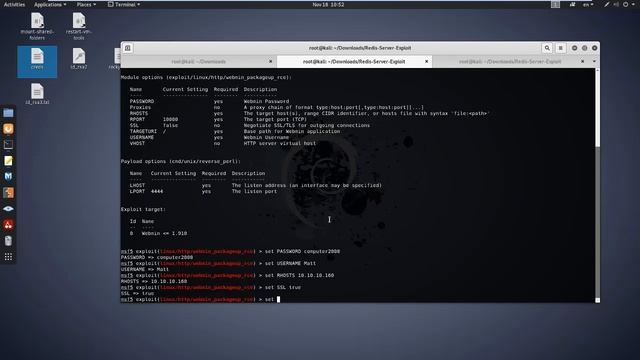Open the Terminal icon in the dock
The width and height of the screenshot is (640, 360).
pos(8,145)
